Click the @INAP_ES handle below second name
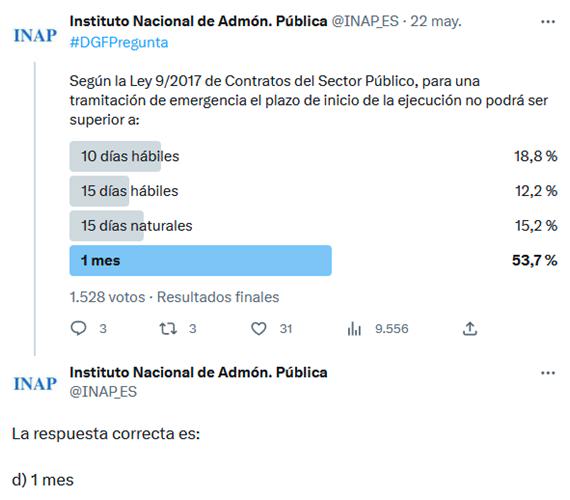 tap(103, 392)
